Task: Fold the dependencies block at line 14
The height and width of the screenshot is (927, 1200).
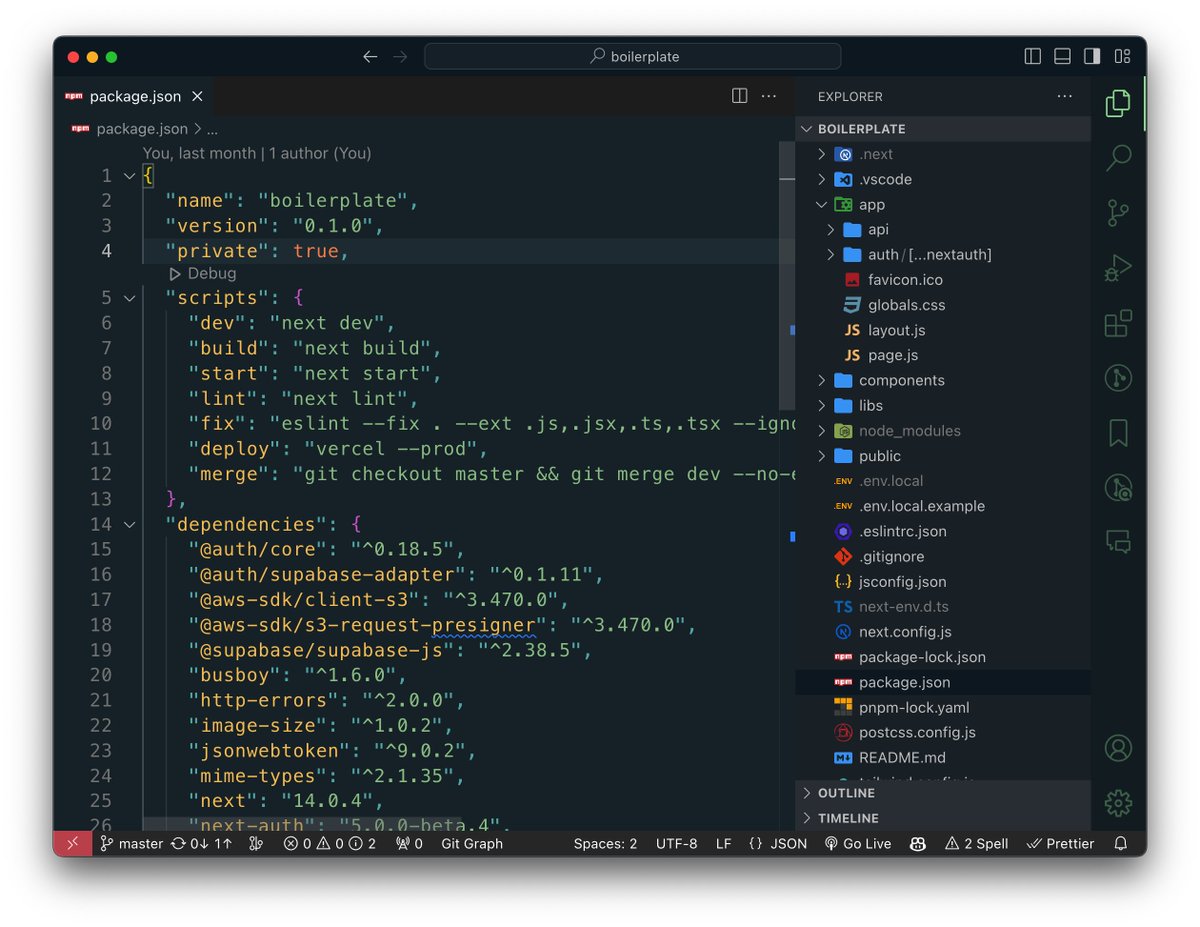Action: pyautogui.click(x=129, y=524)
